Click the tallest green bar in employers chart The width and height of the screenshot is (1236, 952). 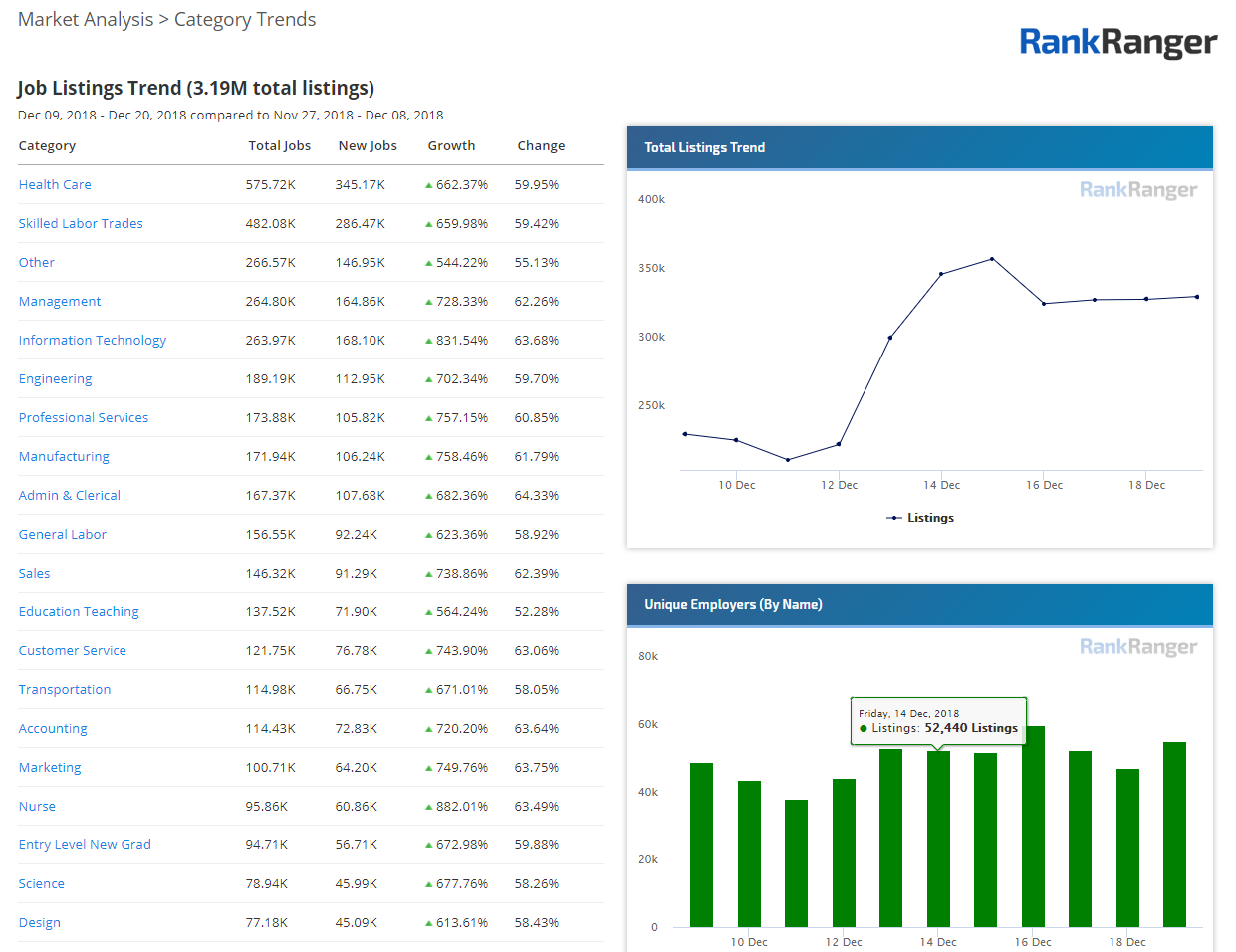click(1034, 827)
